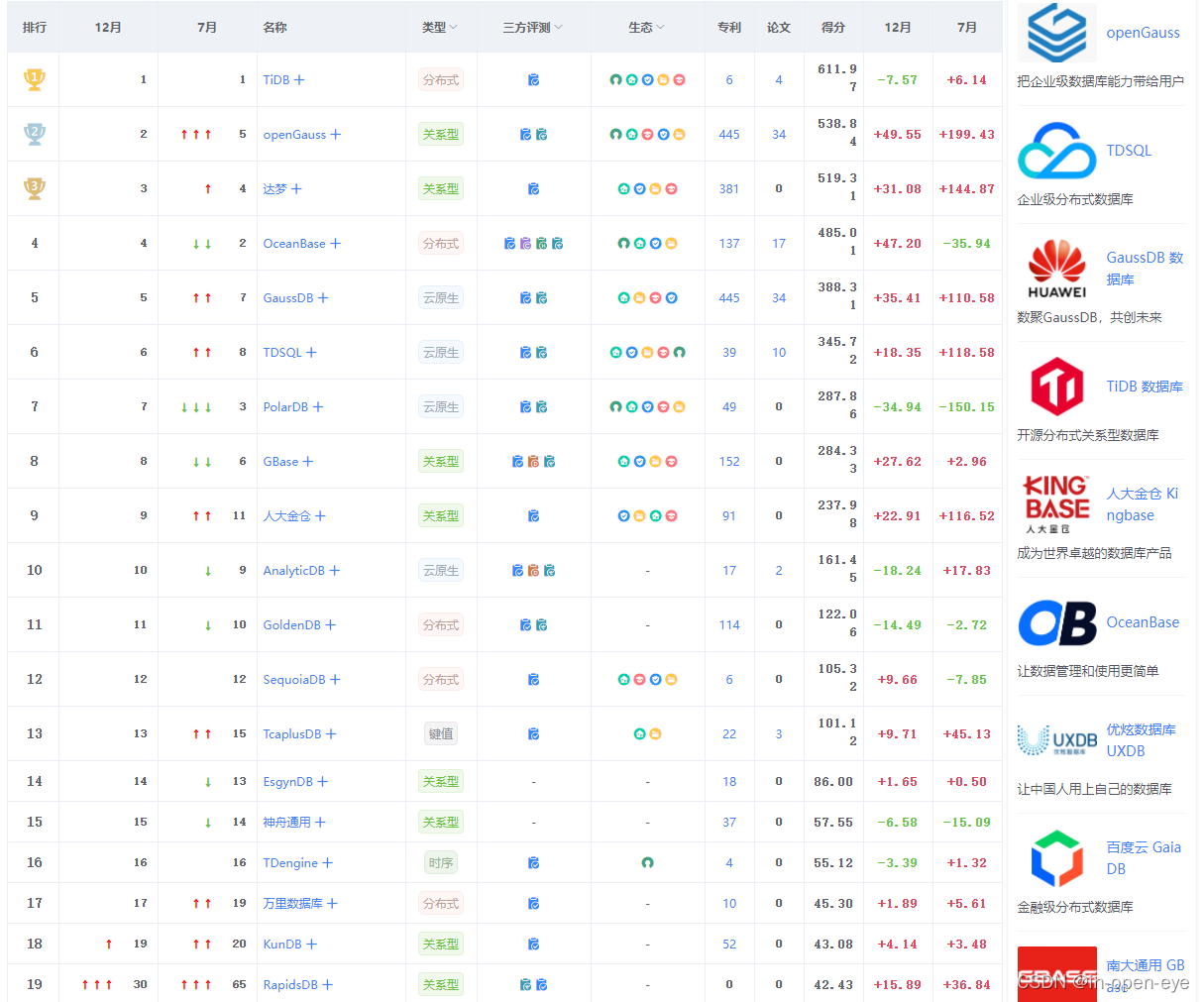1204x1002 pixels.
Task: Click the evaluation icon in 万里数据库 row
Action: pyautogui.click(x=533, y=904)
